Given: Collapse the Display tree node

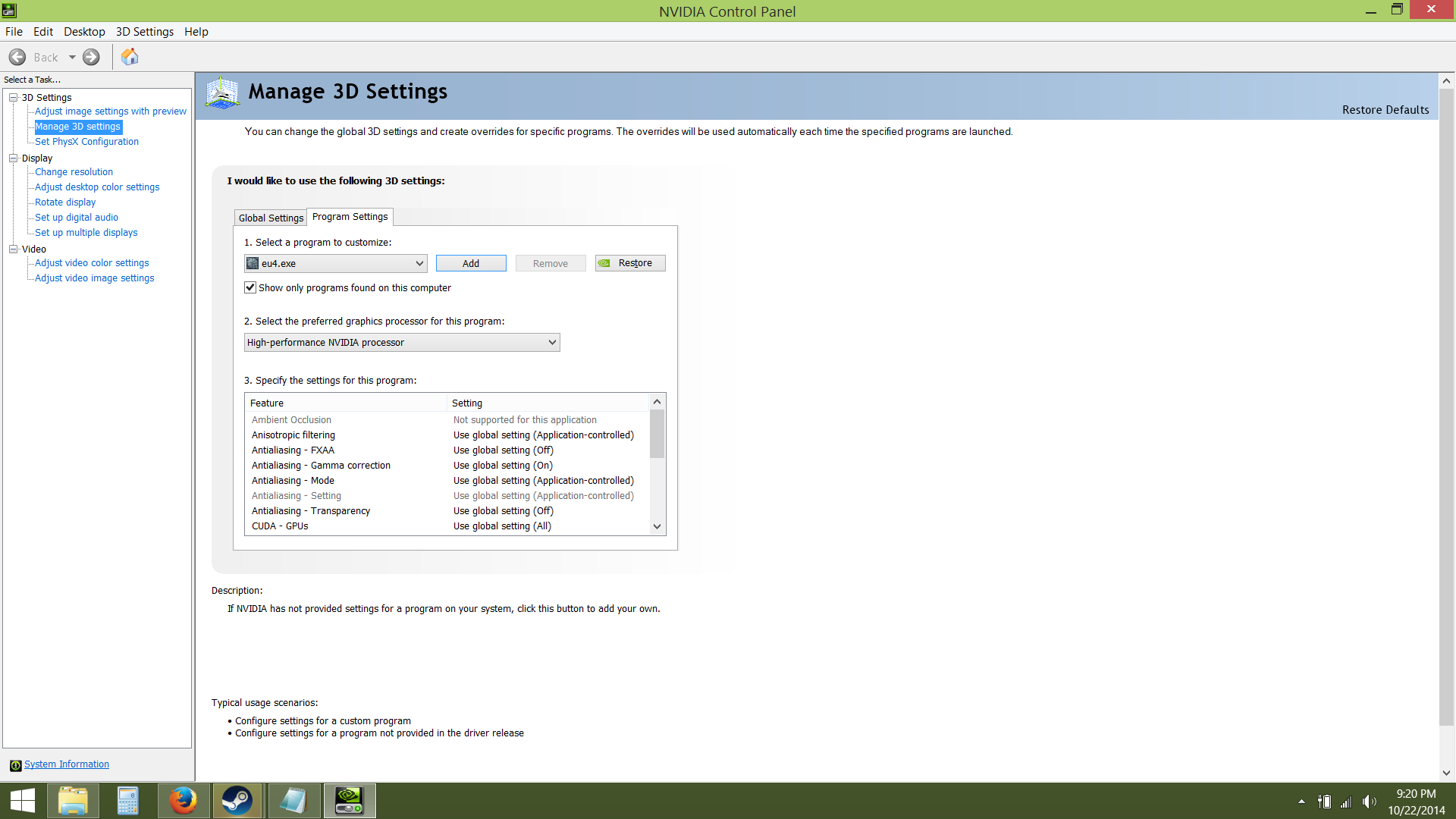Looking at the screenshot, I should click(x=13, y=158).
